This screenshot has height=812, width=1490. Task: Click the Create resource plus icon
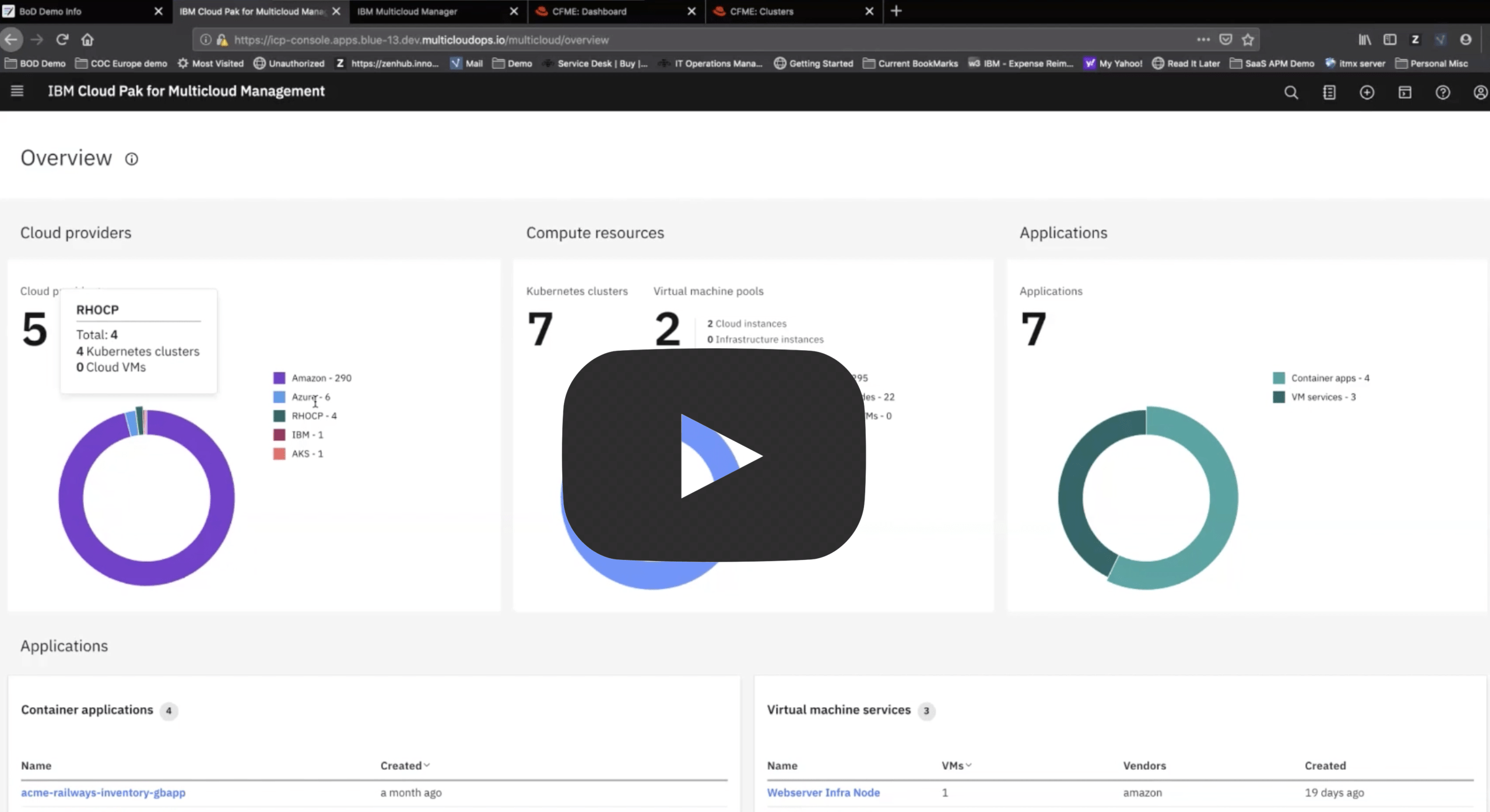1367,92
